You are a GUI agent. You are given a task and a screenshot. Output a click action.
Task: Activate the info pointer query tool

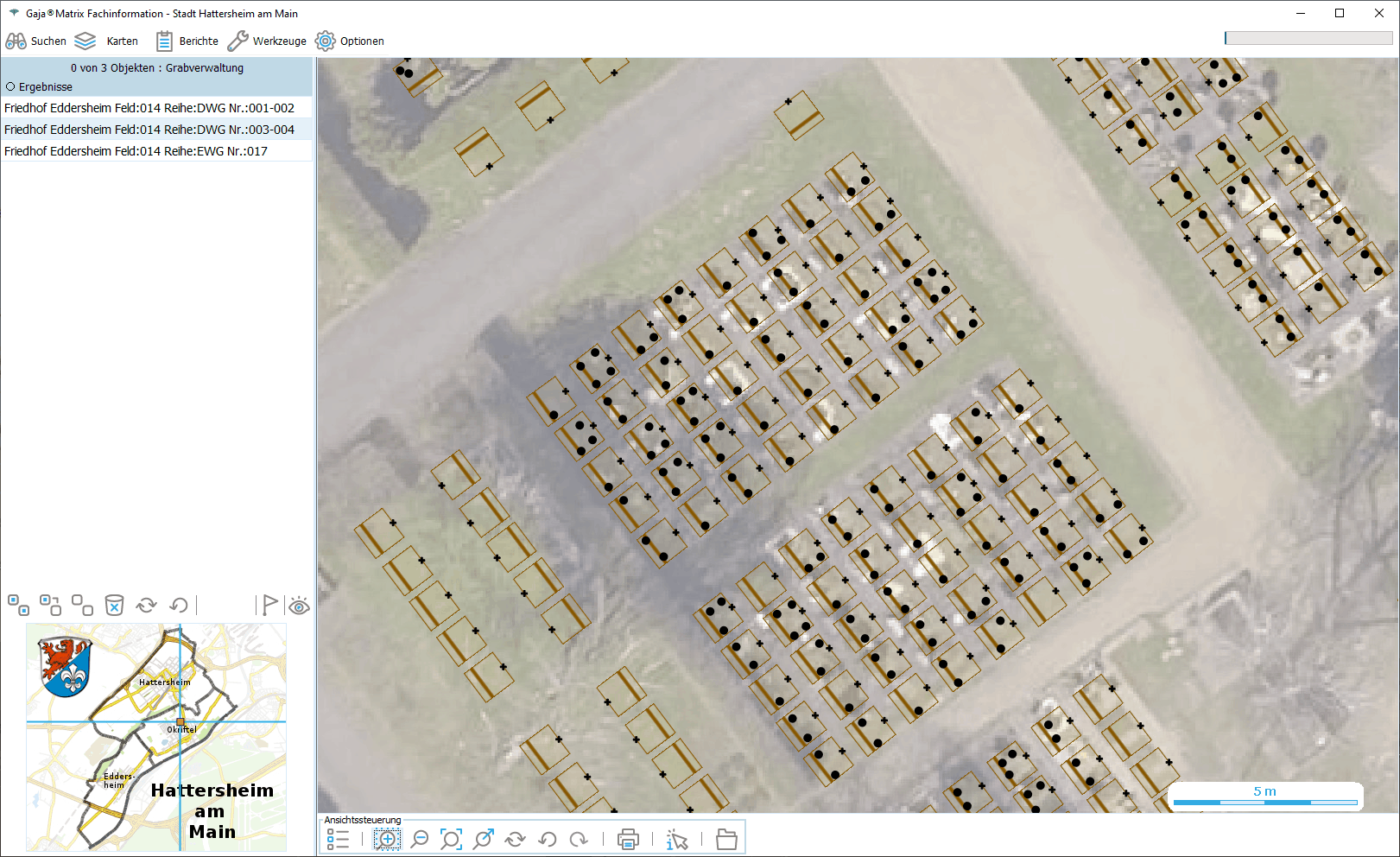(677, 839)
